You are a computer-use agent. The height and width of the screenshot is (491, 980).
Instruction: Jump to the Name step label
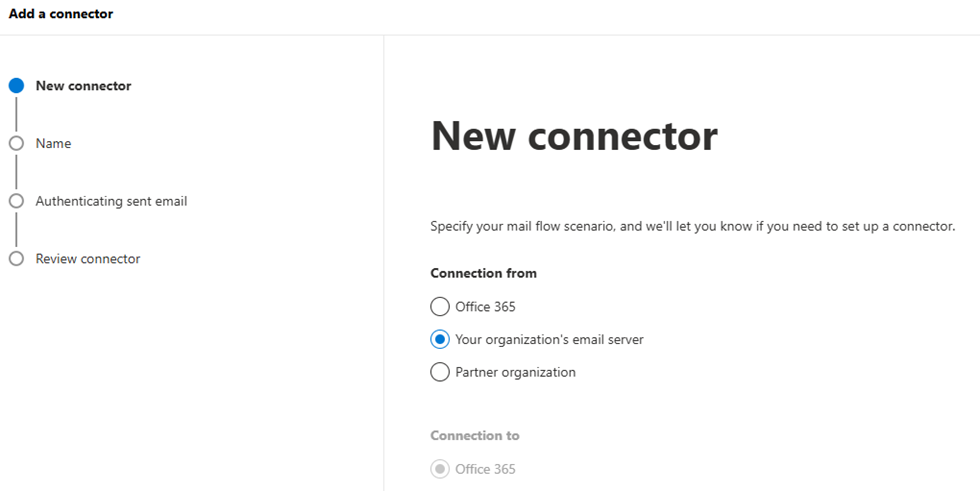pos(53,143)
